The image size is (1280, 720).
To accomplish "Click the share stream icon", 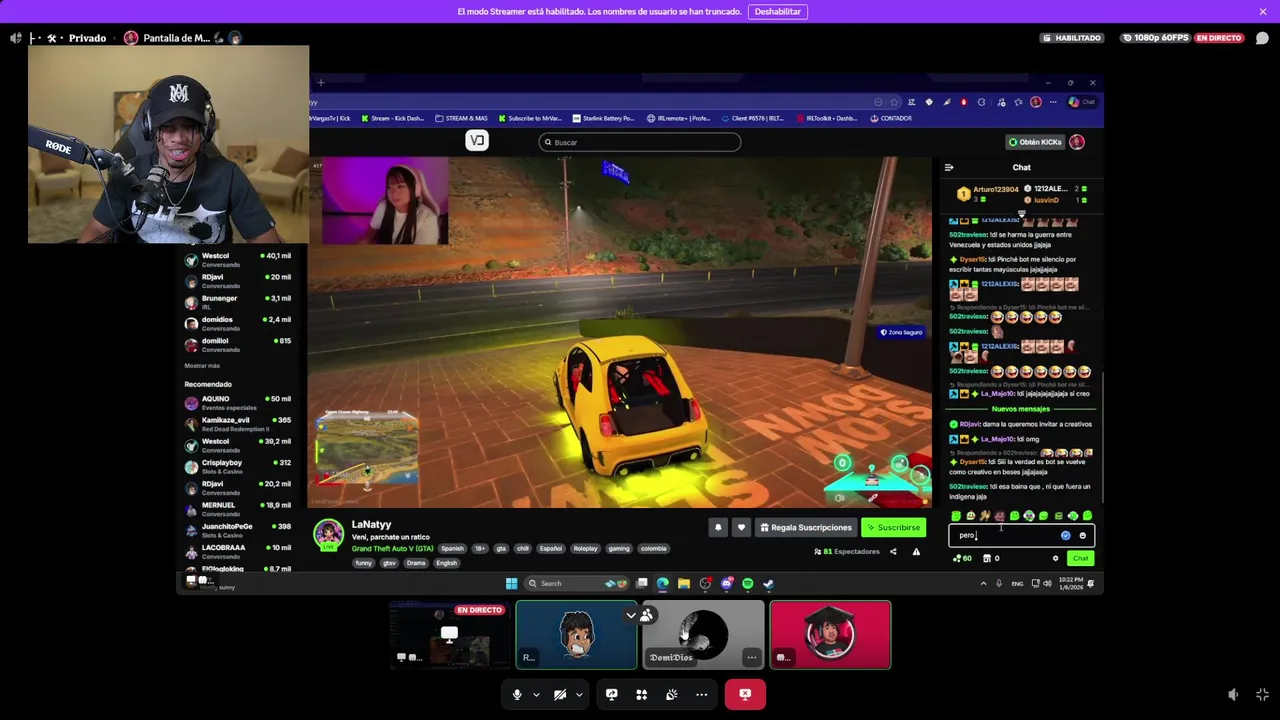I will (893, 552).
